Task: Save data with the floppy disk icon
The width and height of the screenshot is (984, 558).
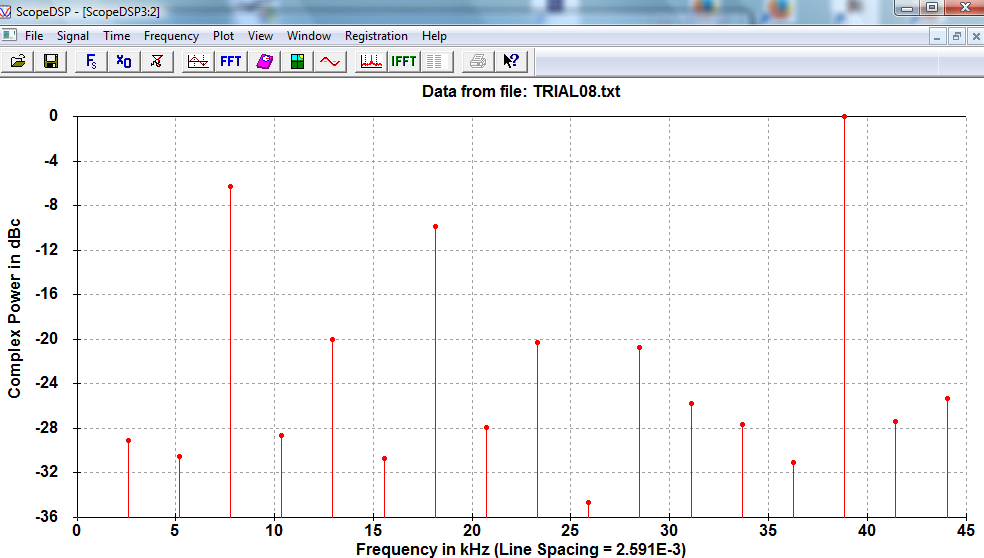Action: tap(50, 61)
